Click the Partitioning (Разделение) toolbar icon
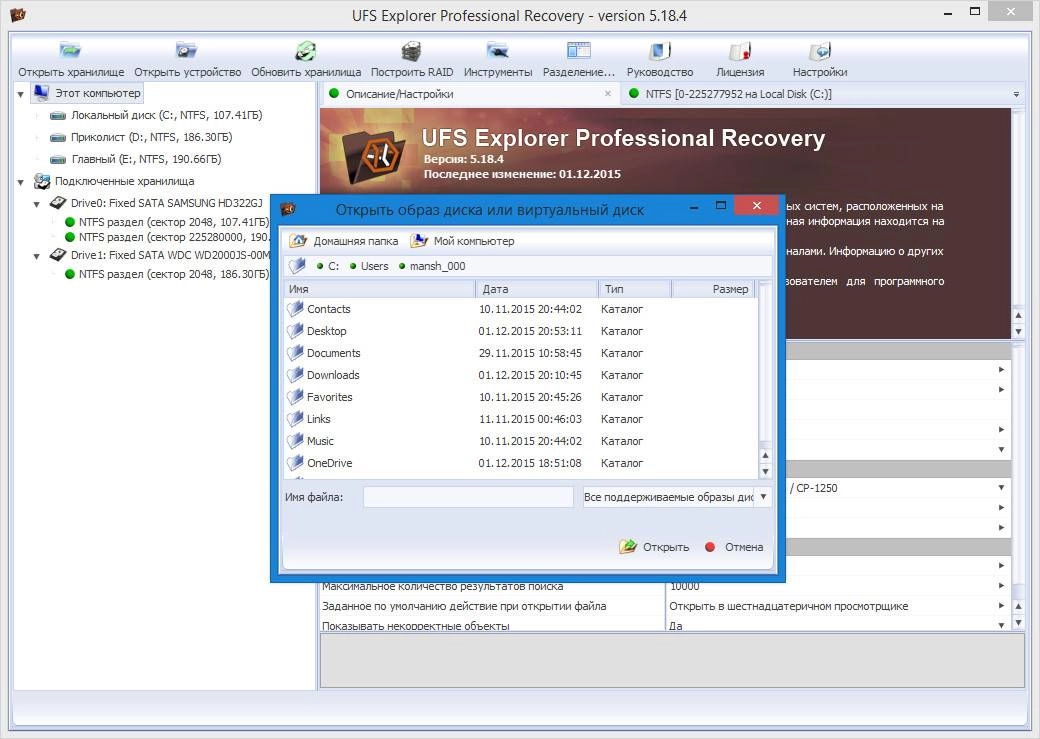Screen dimensions: 1040x739 click(578, 50)
